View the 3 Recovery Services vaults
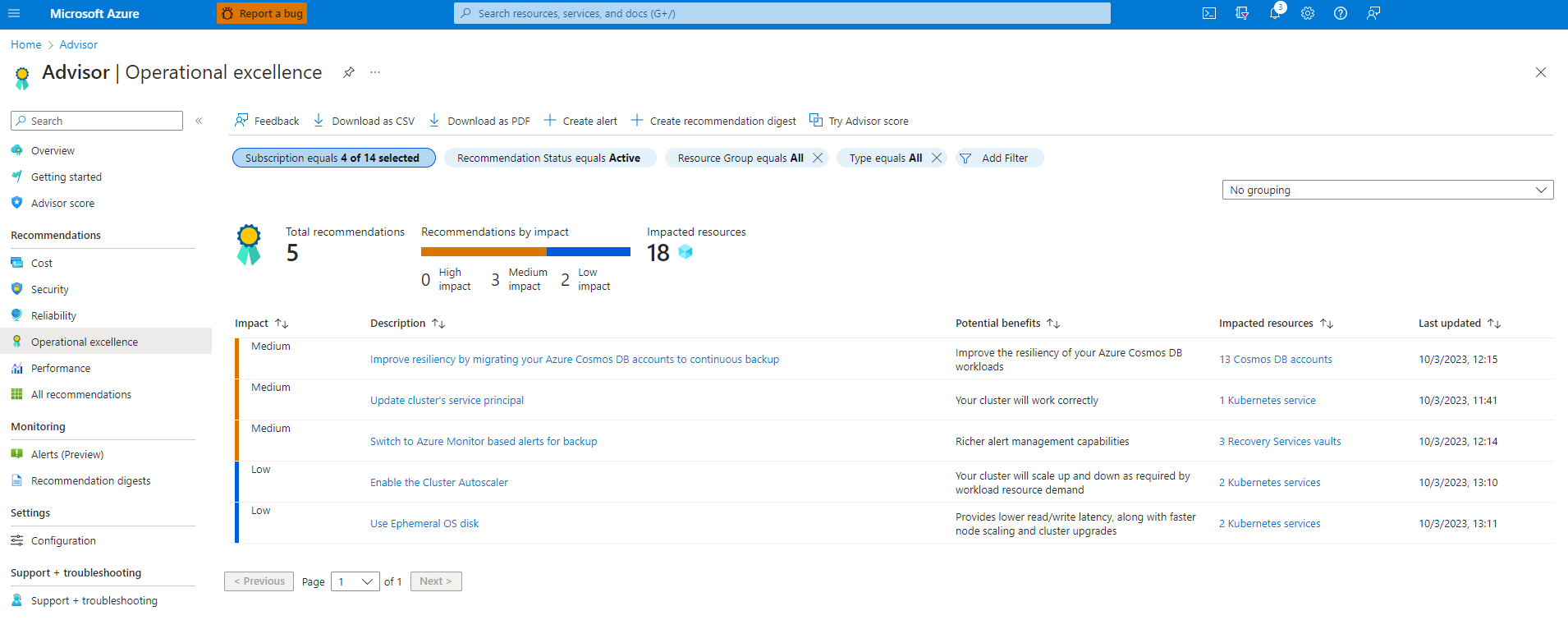Viewport: 1568px width, 620px height. point(1280,441)
